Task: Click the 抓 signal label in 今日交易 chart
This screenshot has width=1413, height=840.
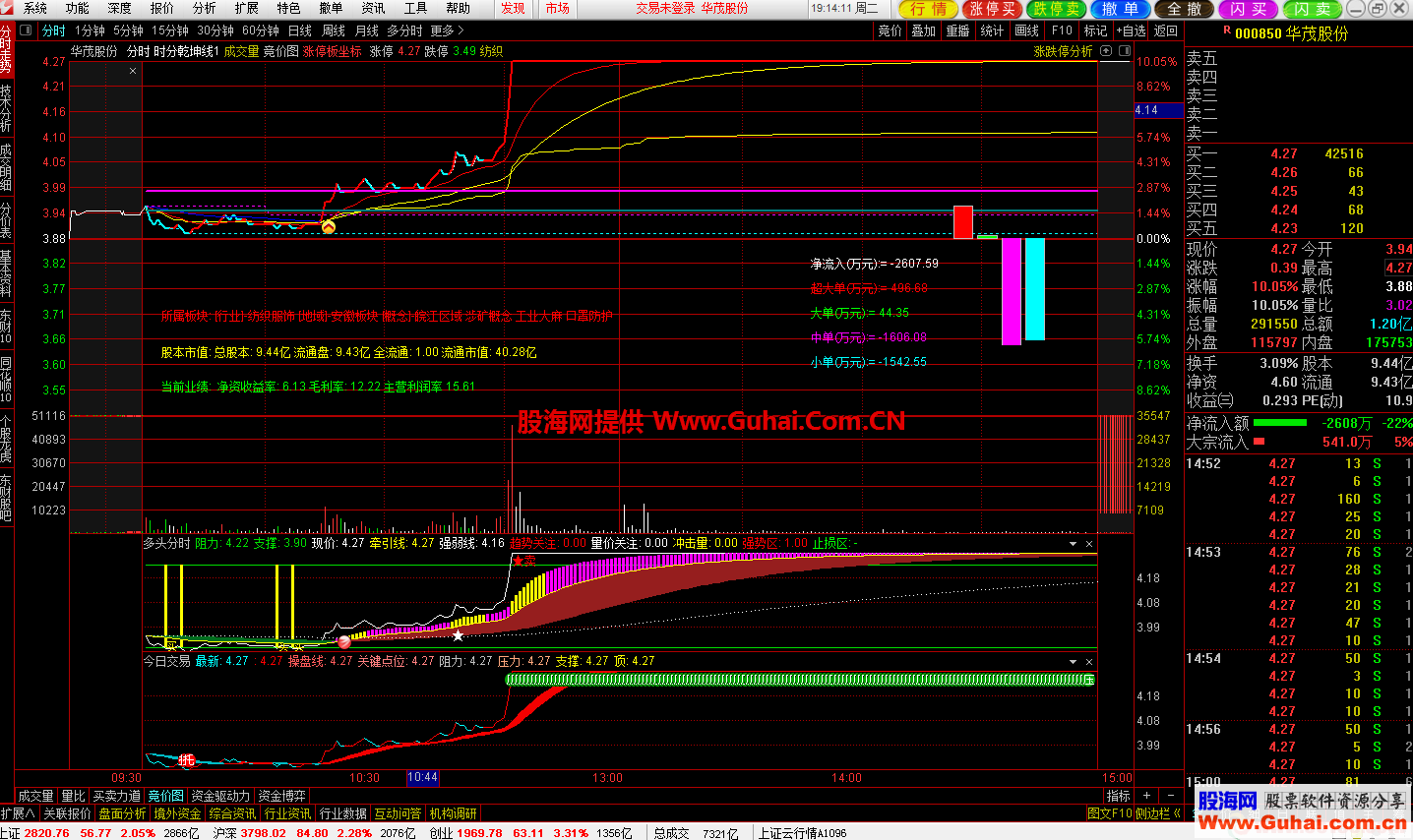Action: pos(187,759)
